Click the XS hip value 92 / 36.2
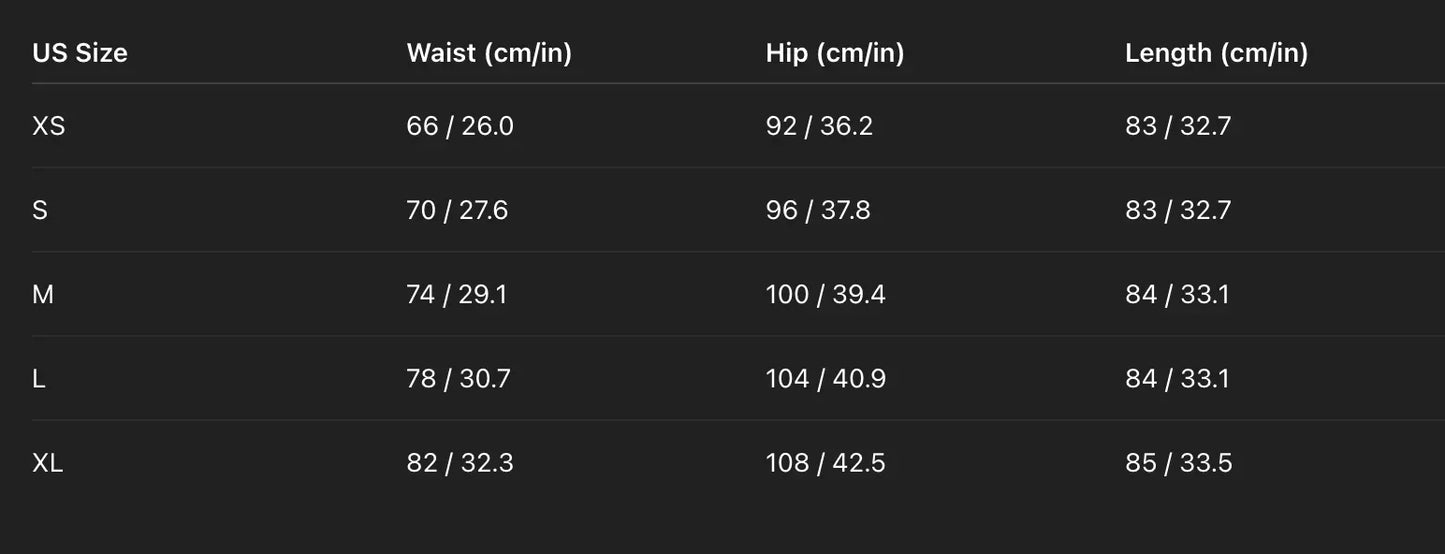Image resolution: width=1445 pixels, height=554 pixels. coord(819,126)
